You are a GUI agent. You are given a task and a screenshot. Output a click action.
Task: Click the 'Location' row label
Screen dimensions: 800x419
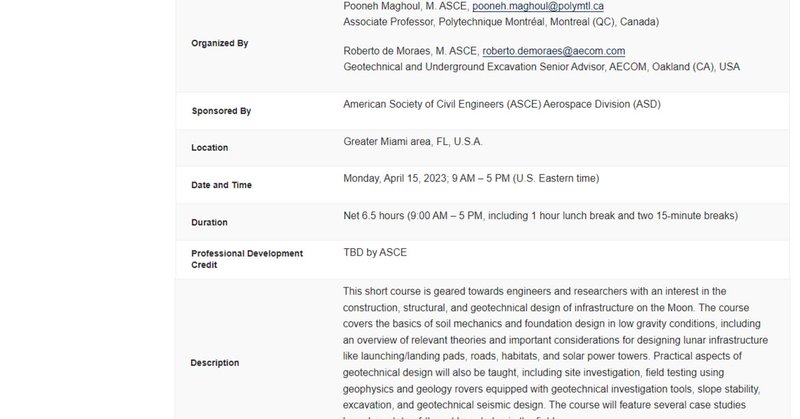209,147
